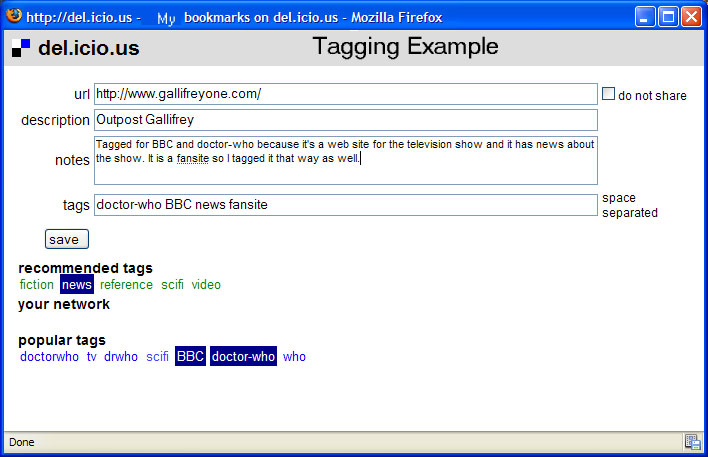708x457 pixels.
Task: Deselect the highlighted BBC popular tag
Action: pyautogui.click(x=190, y=356)
